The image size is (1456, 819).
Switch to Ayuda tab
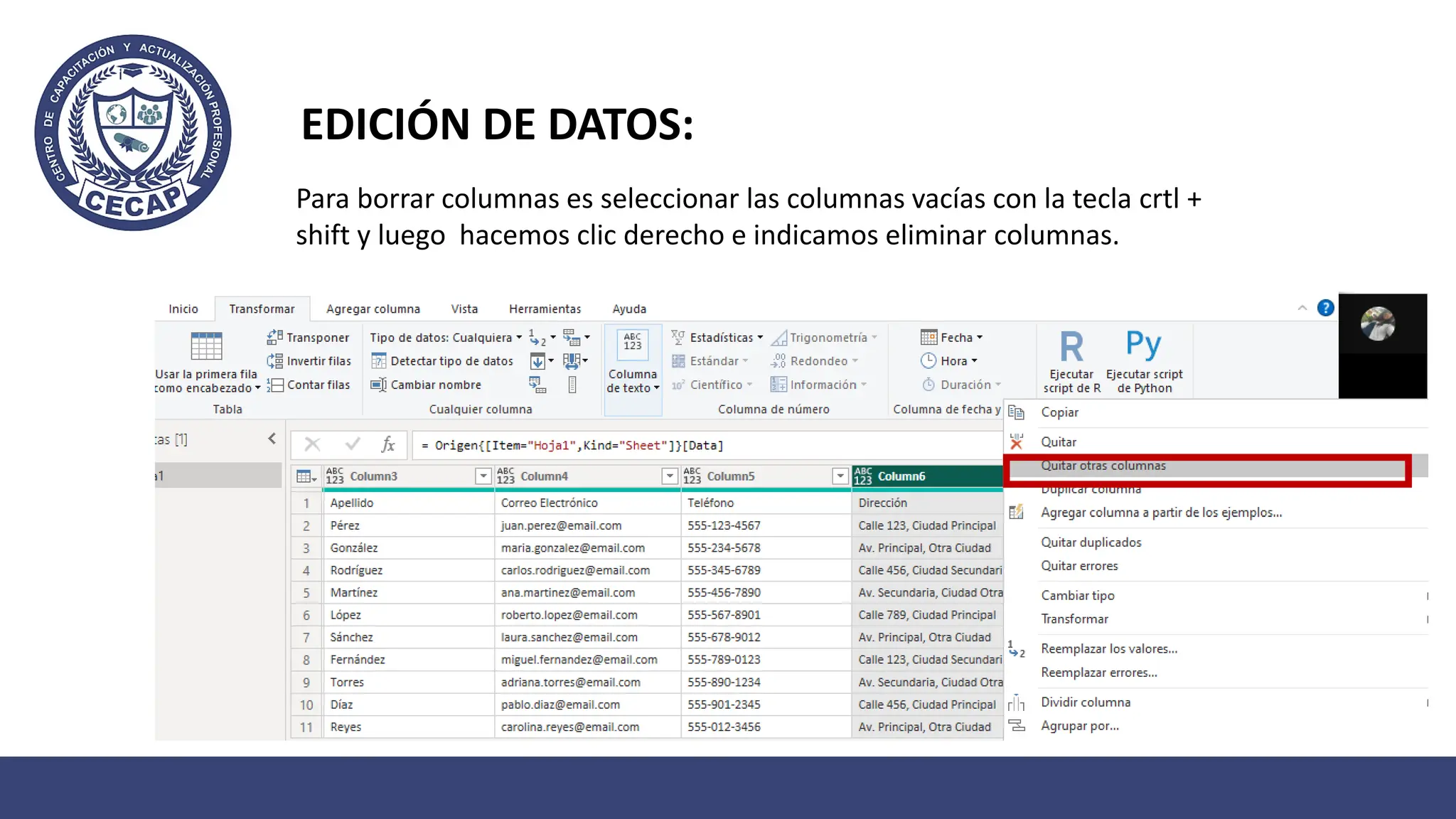(x=629, y=309)
